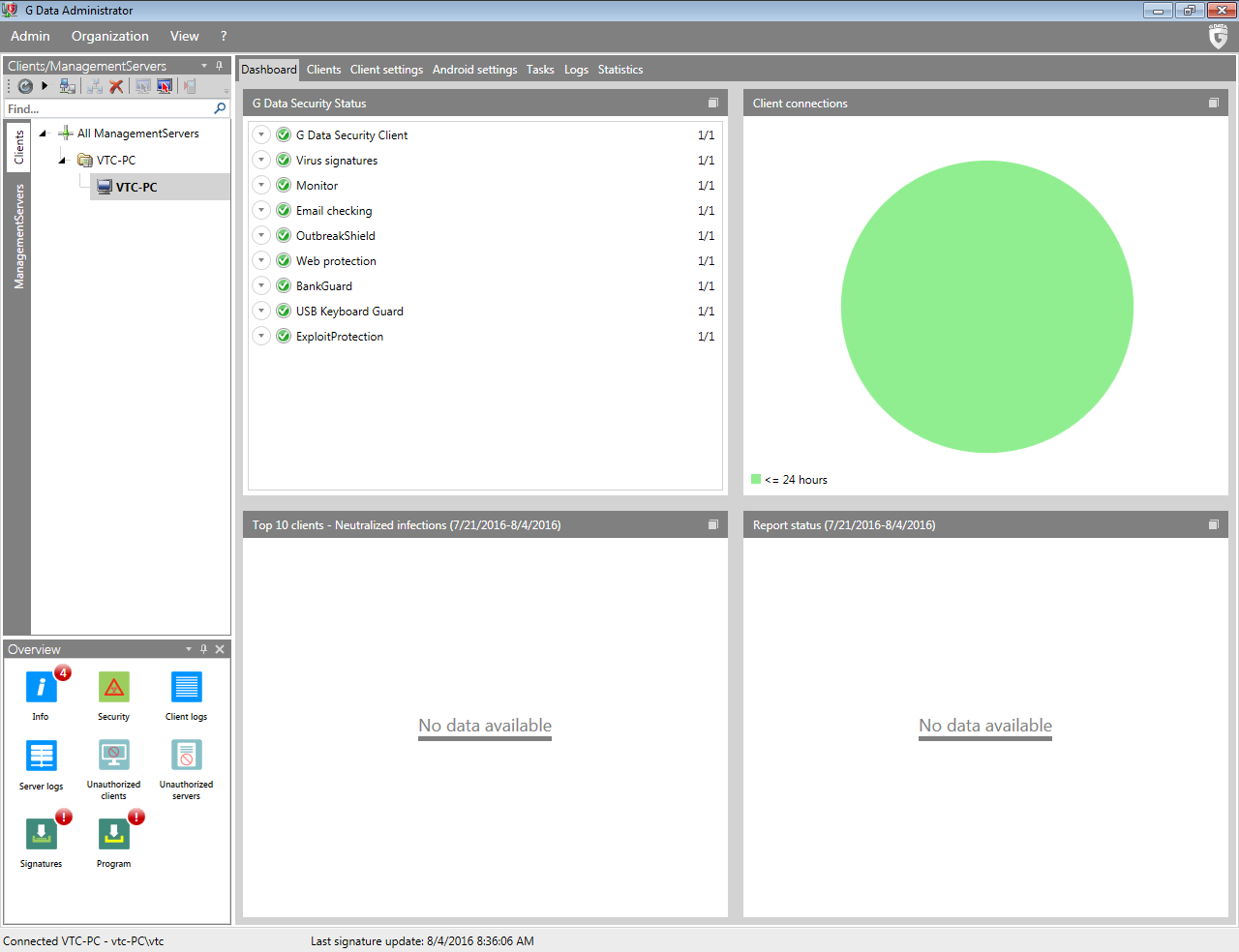
Task: Click the refresh icon in the Clients toolbar
Action: coord(25,86)
